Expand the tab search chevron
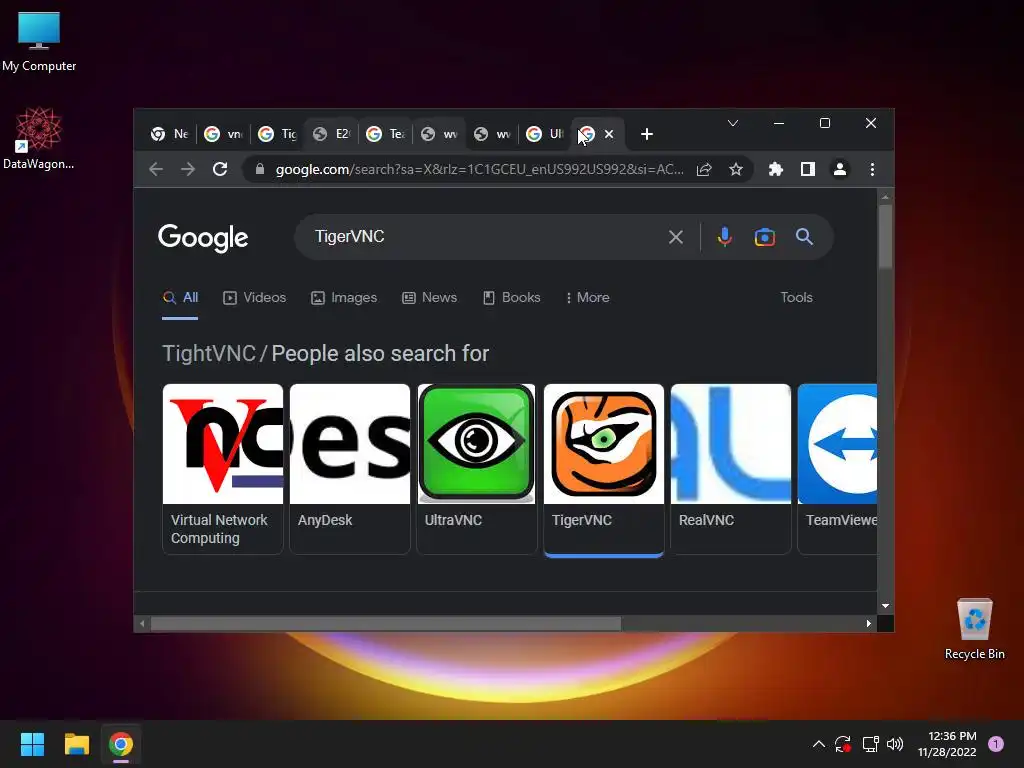This screenshot has height=768, width=1024. [733, 123]
